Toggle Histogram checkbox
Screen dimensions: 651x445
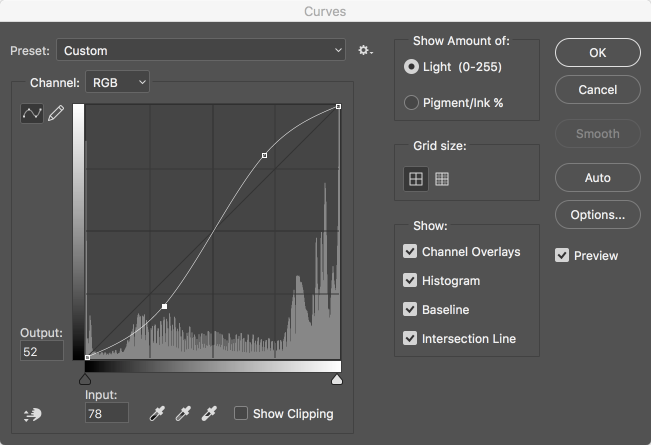coord(410,280)
